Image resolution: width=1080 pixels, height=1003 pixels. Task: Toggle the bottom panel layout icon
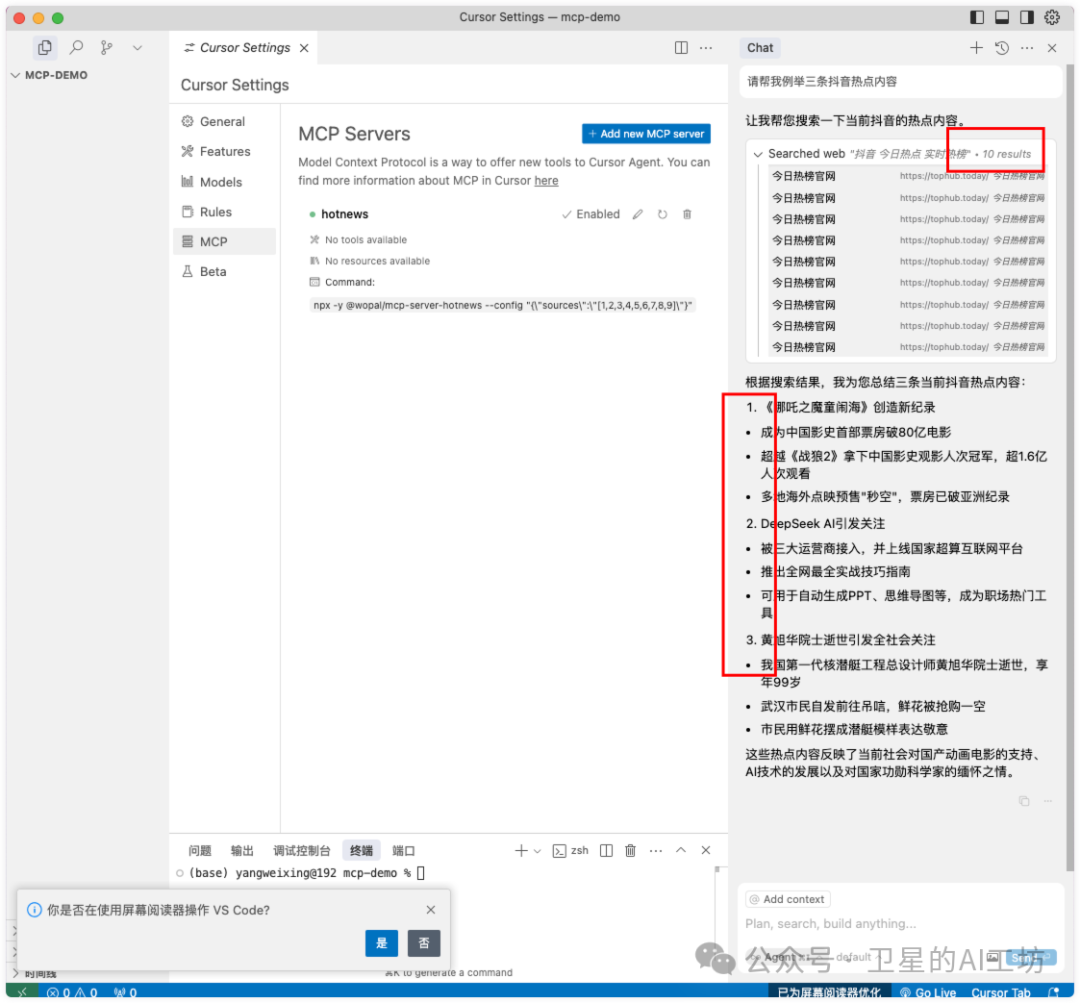tap(1001, 17)
